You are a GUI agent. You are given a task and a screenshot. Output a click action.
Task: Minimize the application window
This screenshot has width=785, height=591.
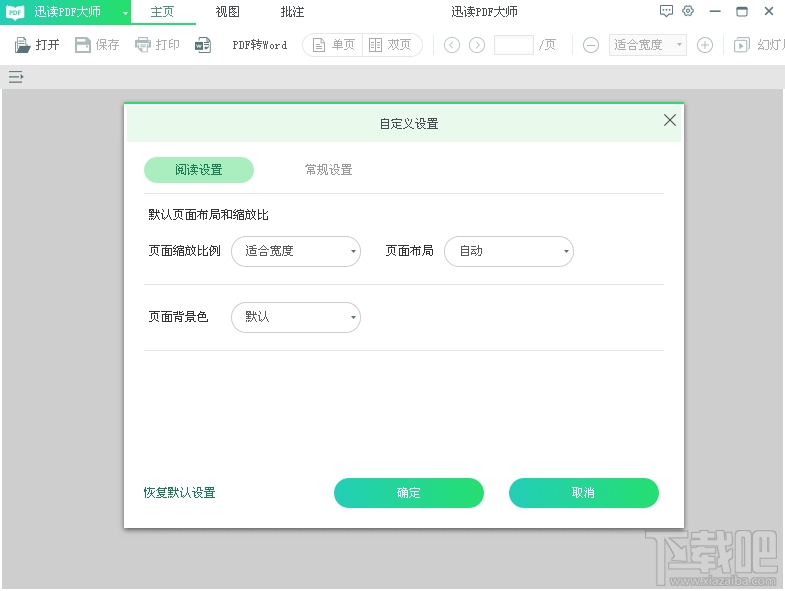pos(715,11)
